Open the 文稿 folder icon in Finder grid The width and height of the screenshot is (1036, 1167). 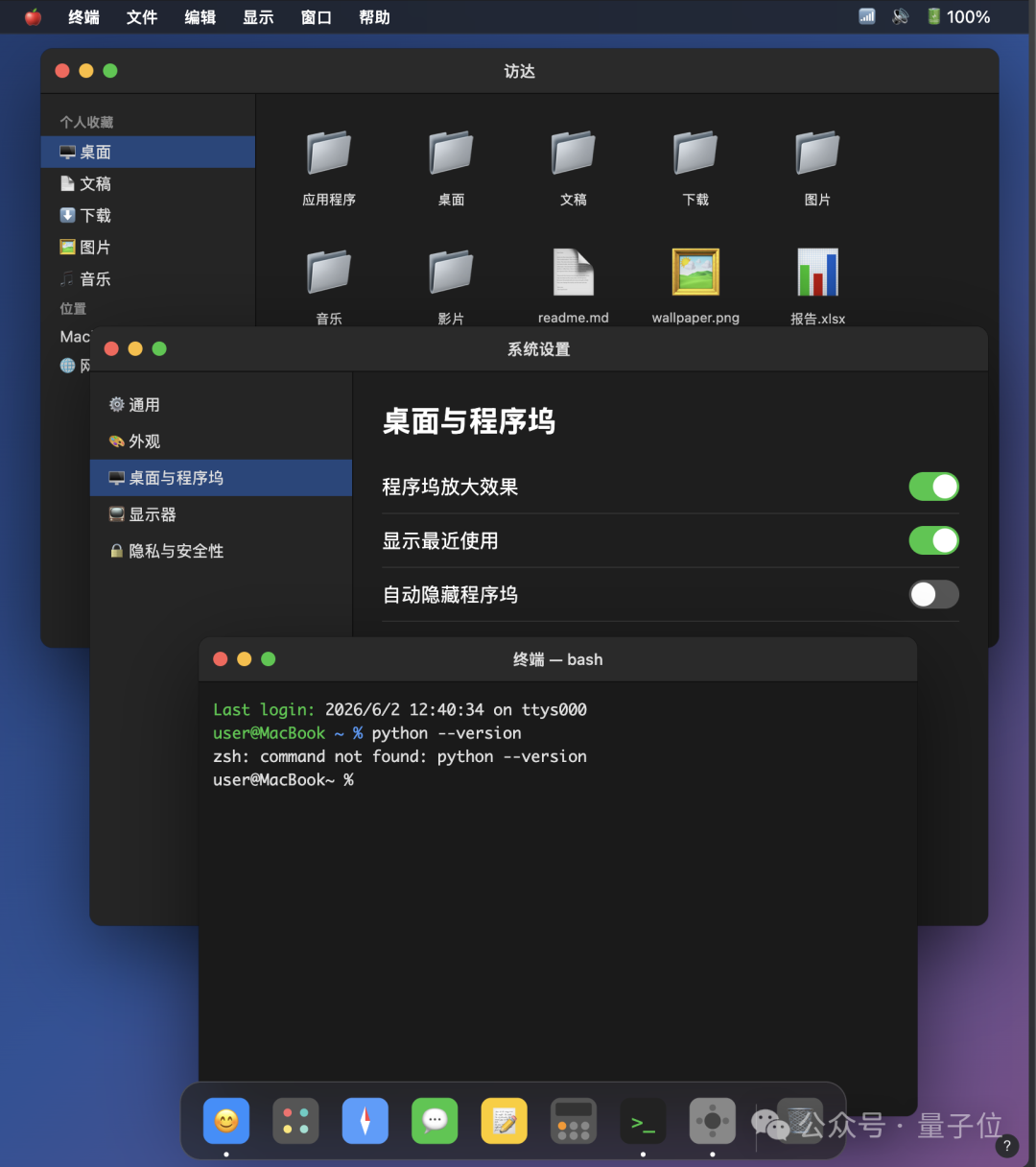coord(574,154)
